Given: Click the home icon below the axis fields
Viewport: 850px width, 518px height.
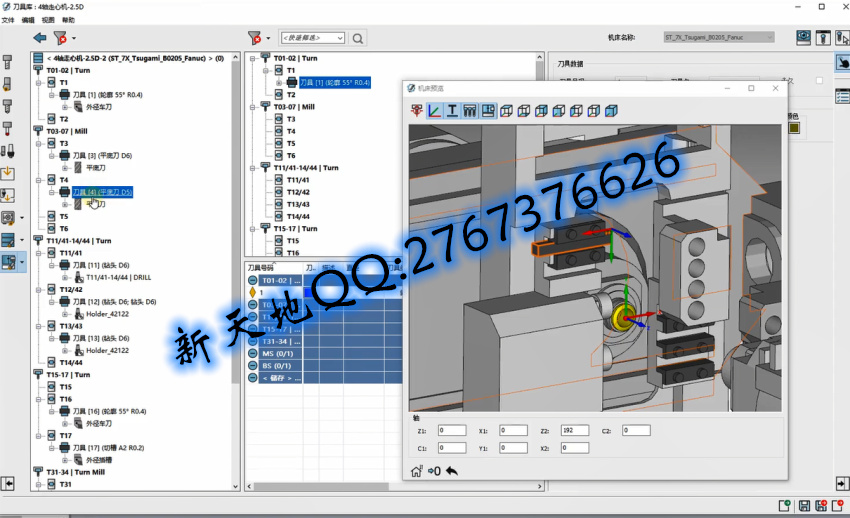Looking at the screenshot, I should 416,471.
